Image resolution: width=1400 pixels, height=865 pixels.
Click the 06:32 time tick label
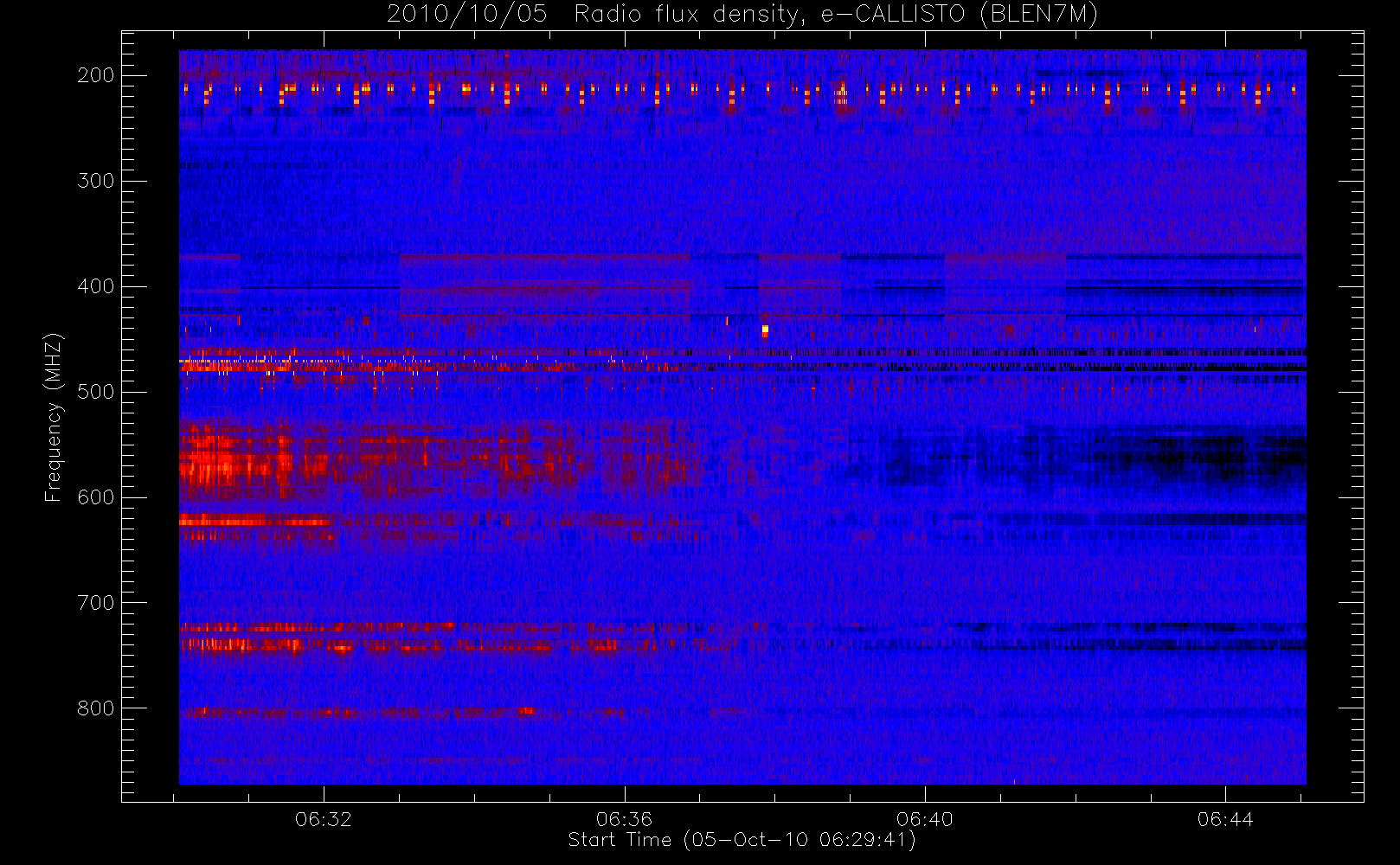(324, 819)
